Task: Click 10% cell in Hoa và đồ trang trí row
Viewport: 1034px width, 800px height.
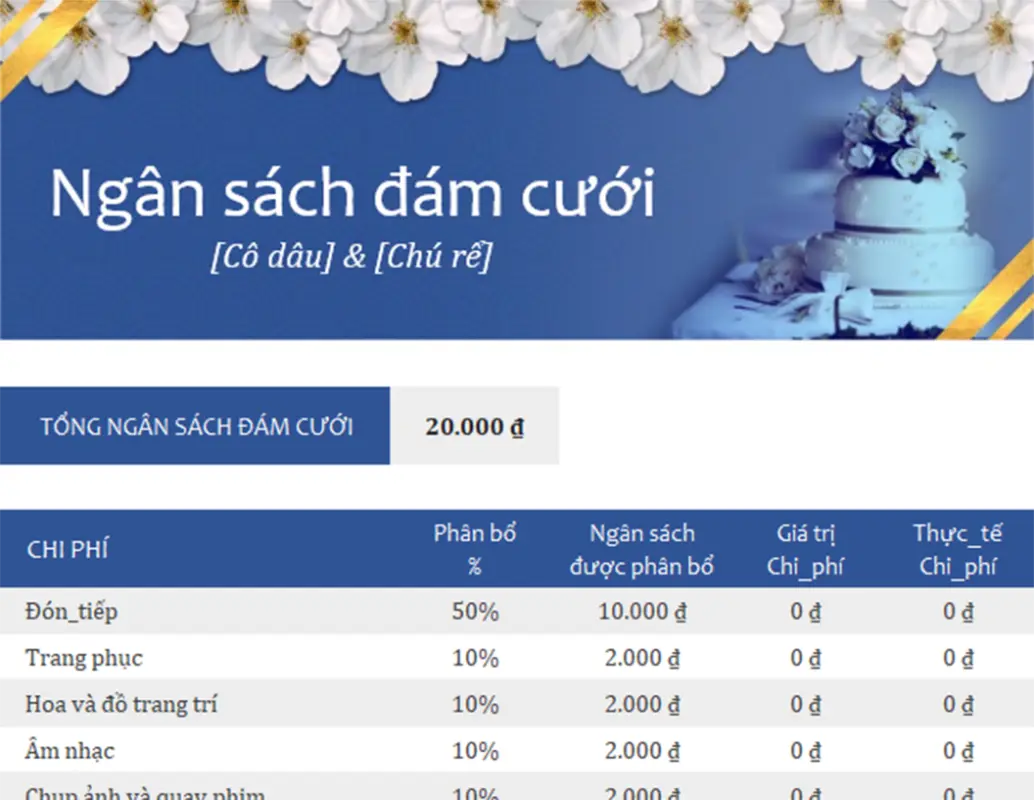Action: pos(475,704)
